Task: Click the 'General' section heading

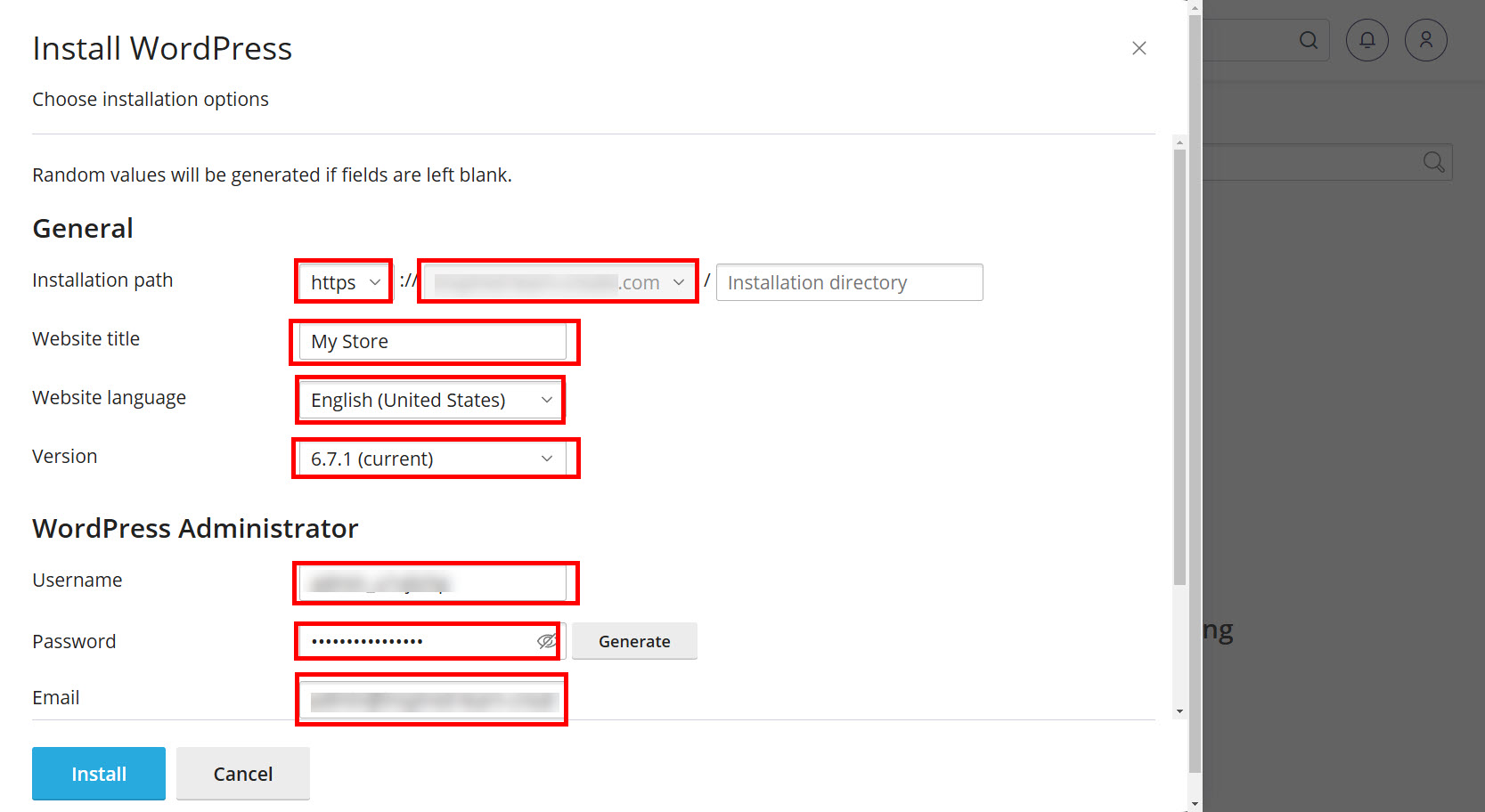Action: tap(83, 229)
